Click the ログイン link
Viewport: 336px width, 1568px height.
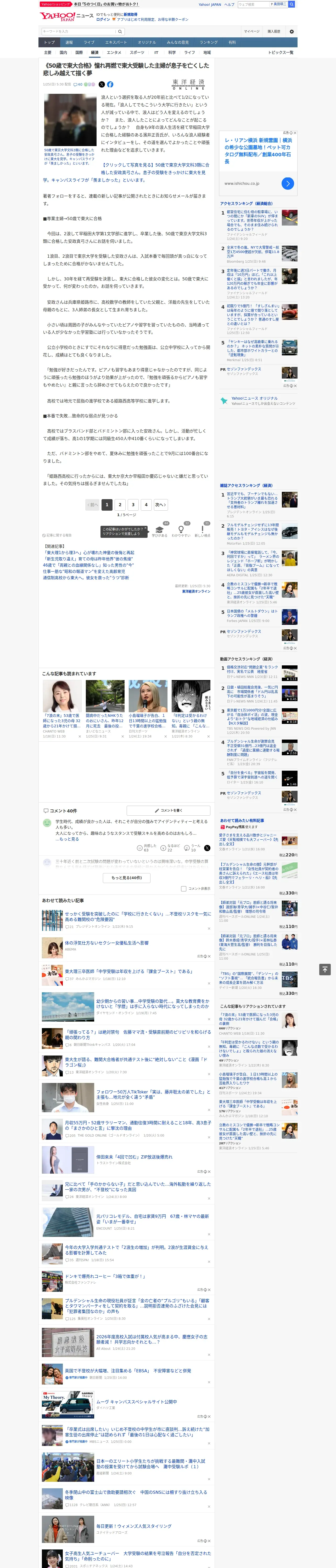click(103, 20)
